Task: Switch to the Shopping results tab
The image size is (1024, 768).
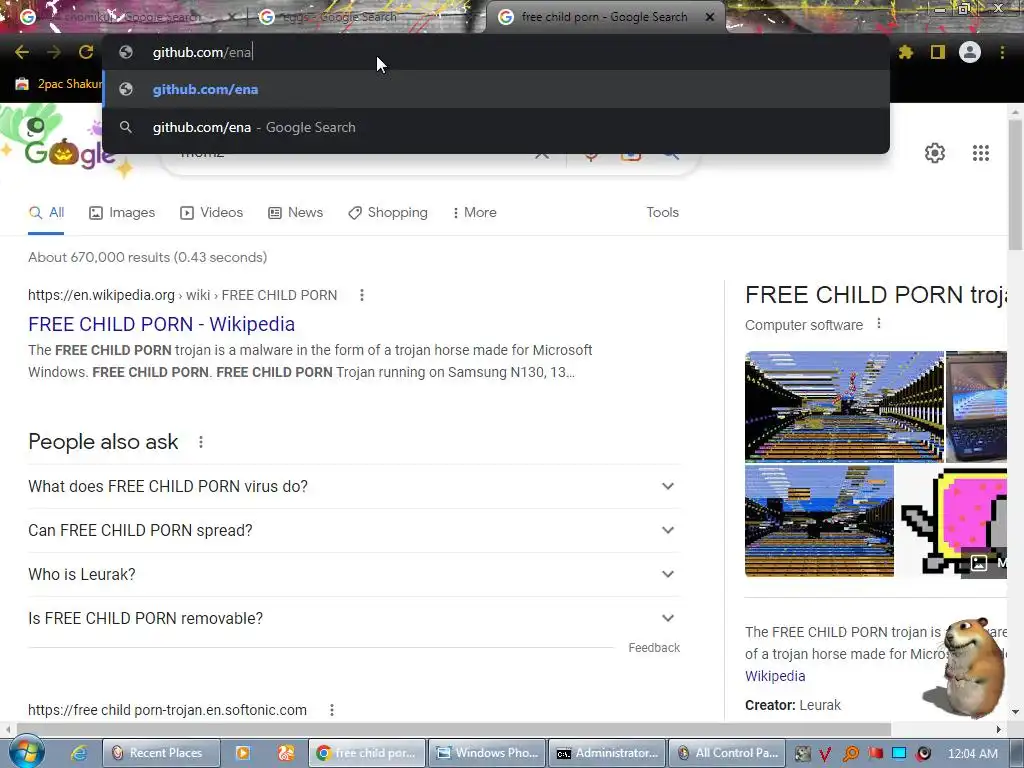Action: coord(388,212)
